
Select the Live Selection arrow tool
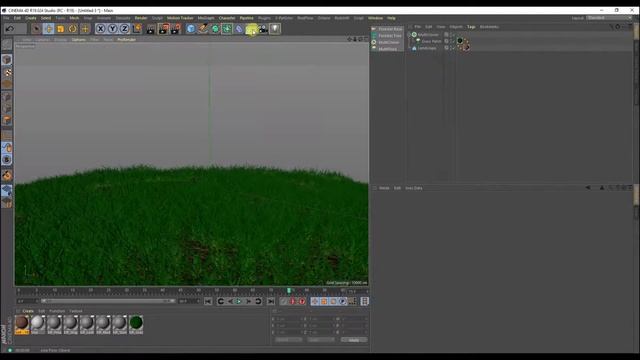coord(36,29)
